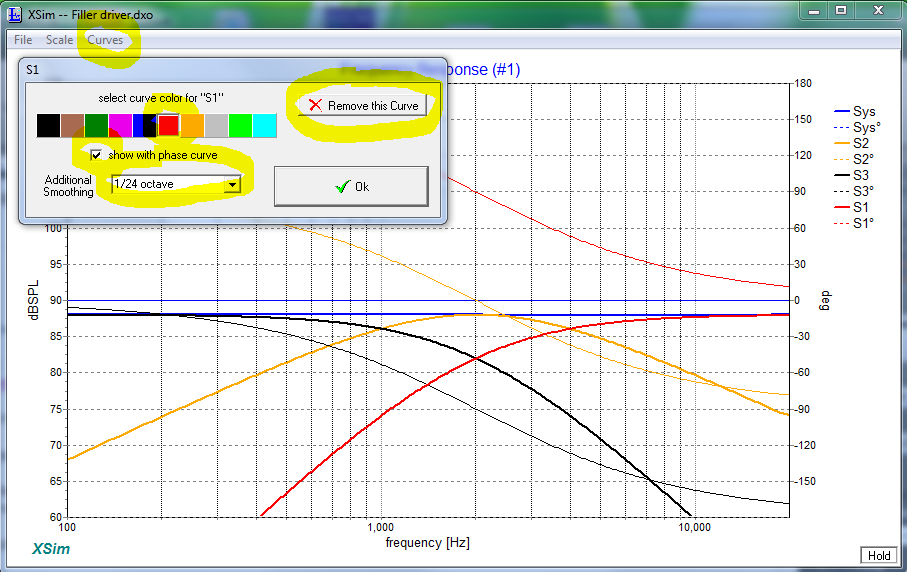Image resolution: width=907 pixels, height=572 pixels.
Task: Click the 10,000 frequency axis tick label
Action: point(694,527)
